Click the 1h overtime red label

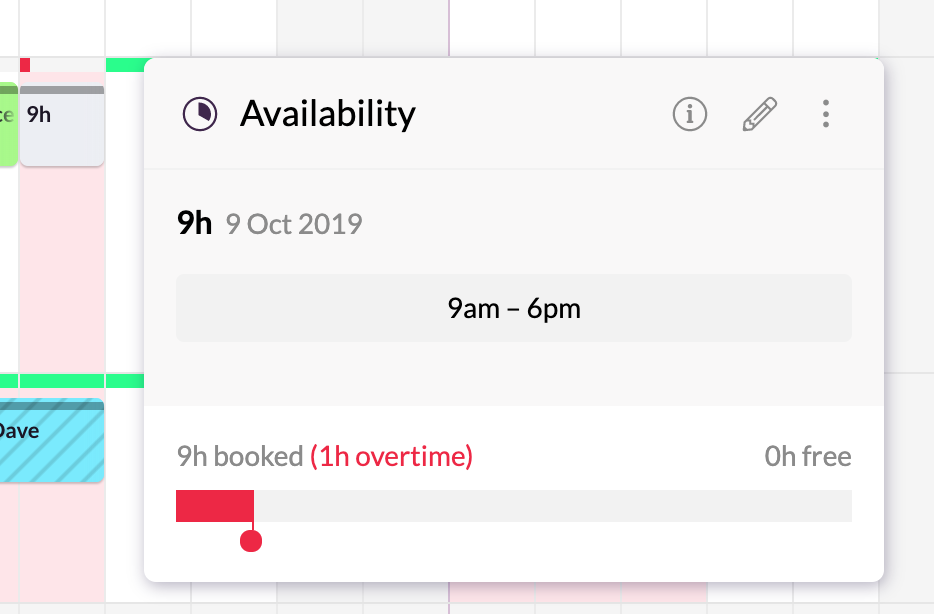tap(391, 457)
